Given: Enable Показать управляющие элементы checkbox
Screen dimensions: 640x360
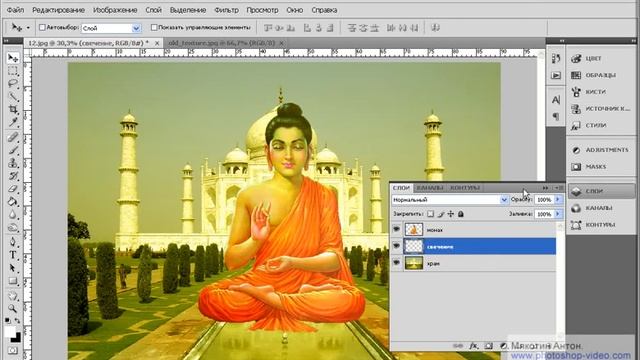Looking at the screenshot, I should 154,27.
